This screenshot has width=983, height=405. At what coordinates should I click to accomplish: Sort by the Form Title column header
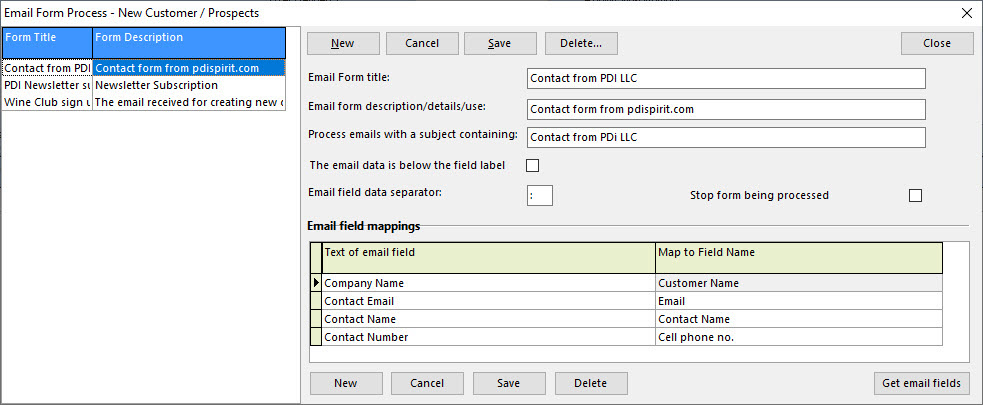(47, 38)
